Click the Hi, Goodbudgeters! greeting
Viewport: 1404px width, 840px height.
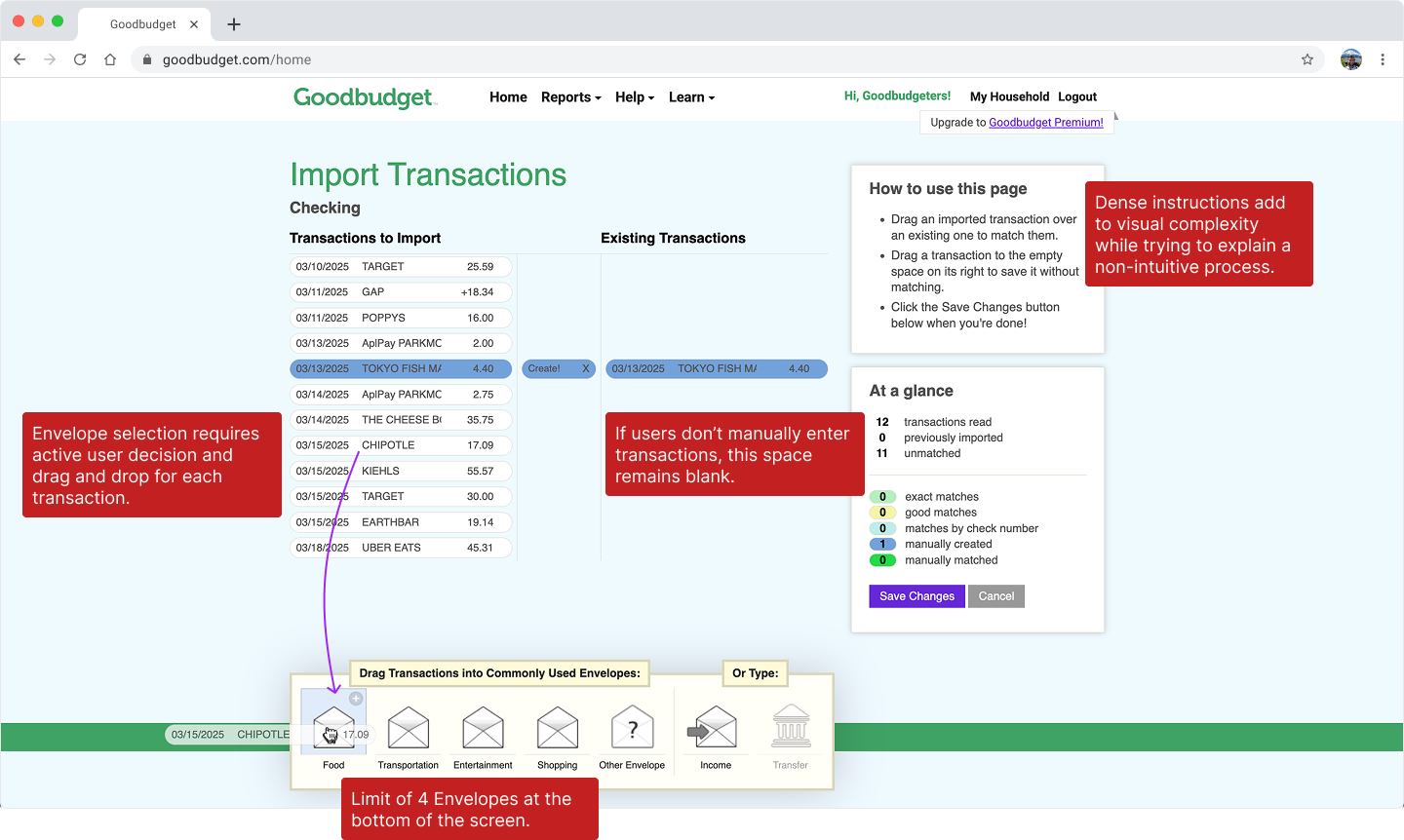click(x=897, y=95)
